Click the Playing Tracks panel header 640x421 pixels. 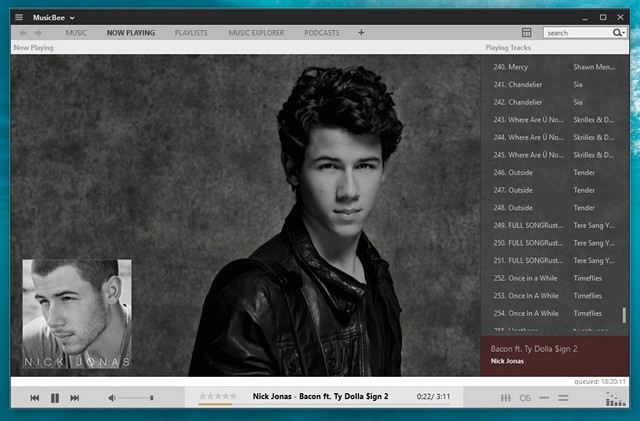tap(508, 47)
